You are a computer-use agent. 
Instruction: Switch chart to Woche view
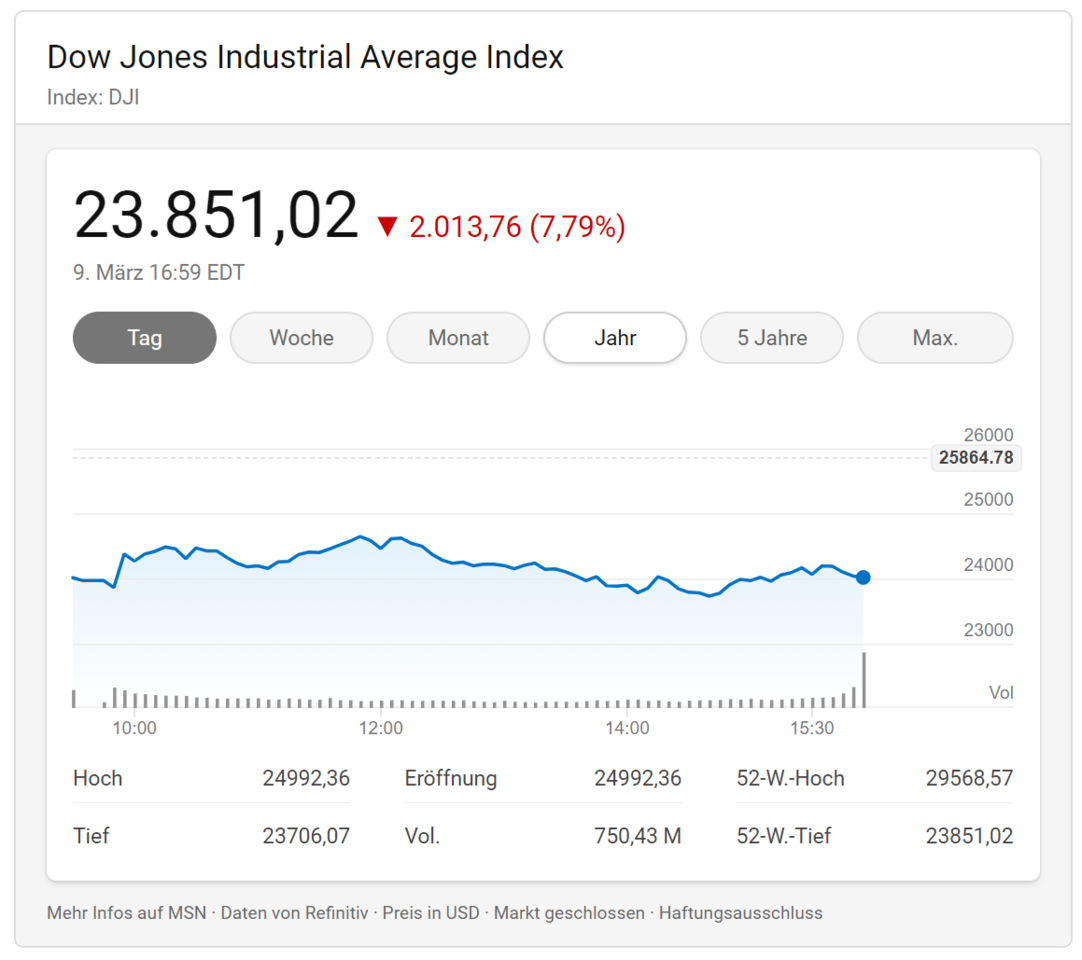pyautogui.click(x=301, y=338)
